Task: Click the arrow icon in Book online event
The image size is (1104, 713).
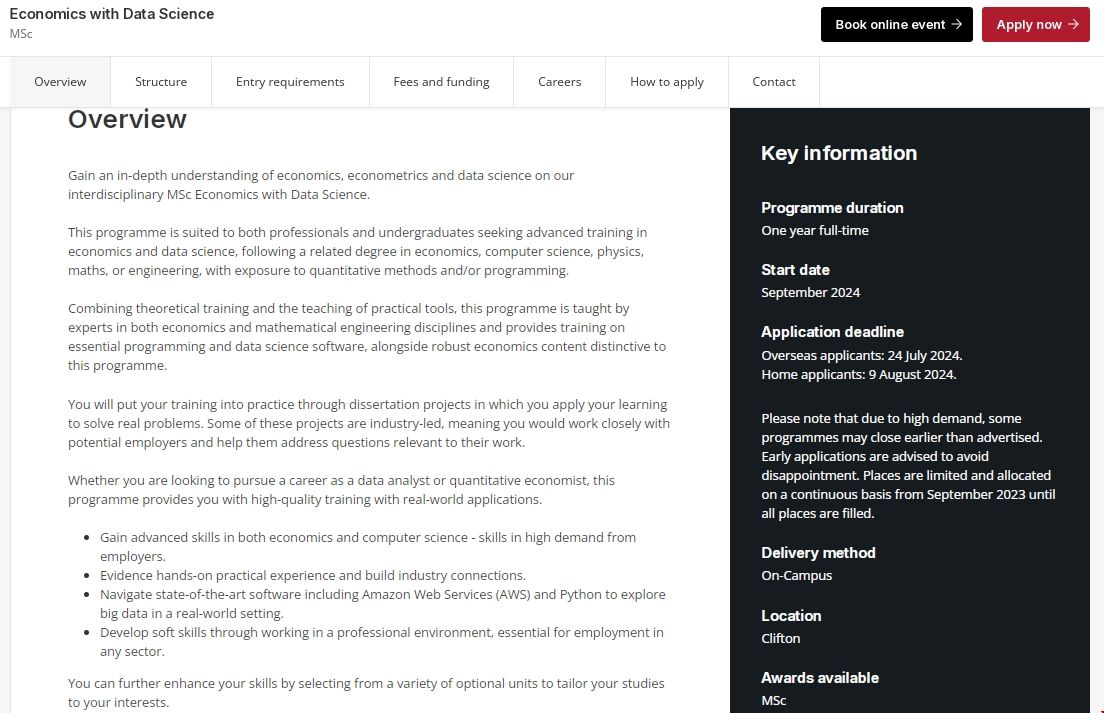Action: click(957, 25)
